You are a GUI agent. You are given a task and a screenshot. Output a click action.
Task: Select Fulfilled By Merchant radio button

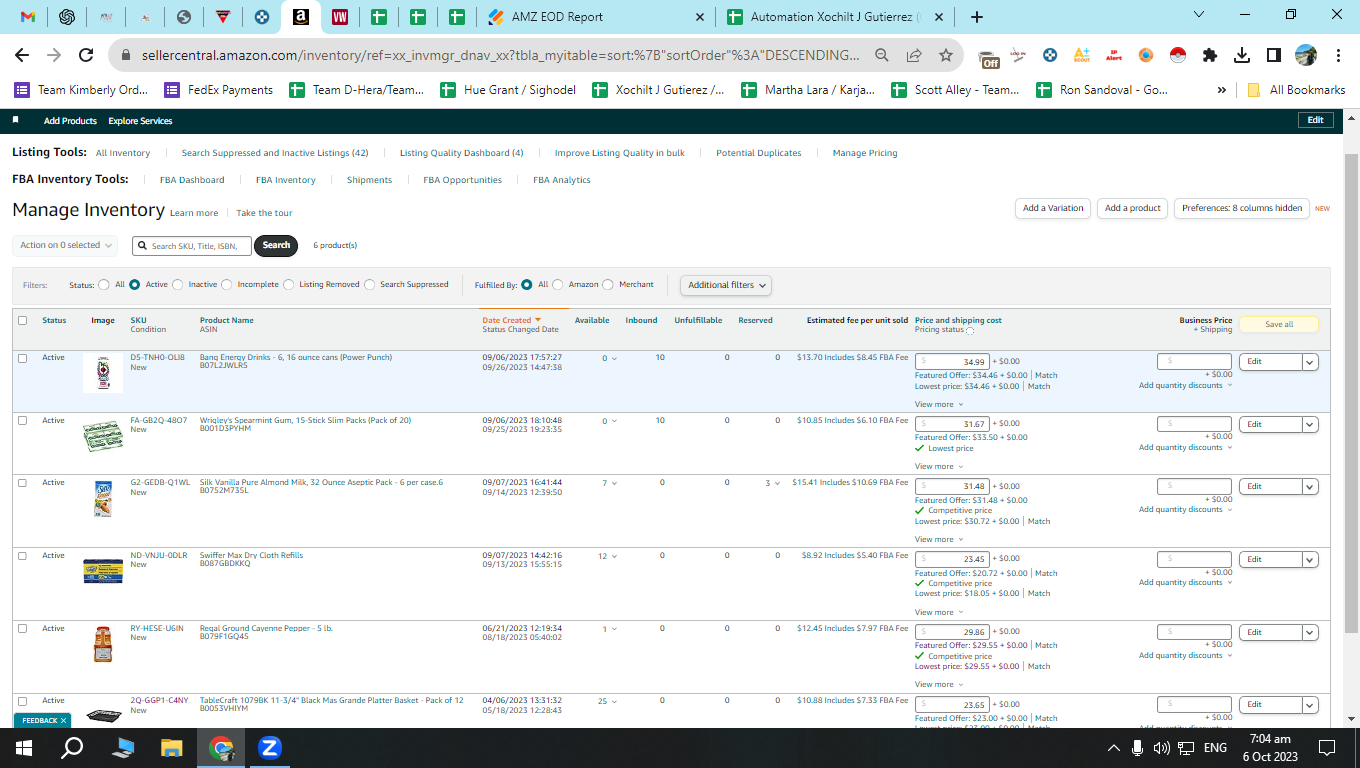(608, 285)
